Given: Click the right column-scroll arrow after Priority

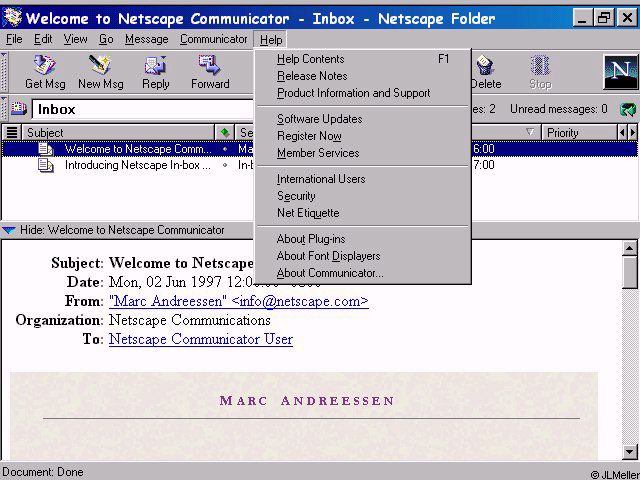Looking at the screenshot, I should click(x=633, y=132).
